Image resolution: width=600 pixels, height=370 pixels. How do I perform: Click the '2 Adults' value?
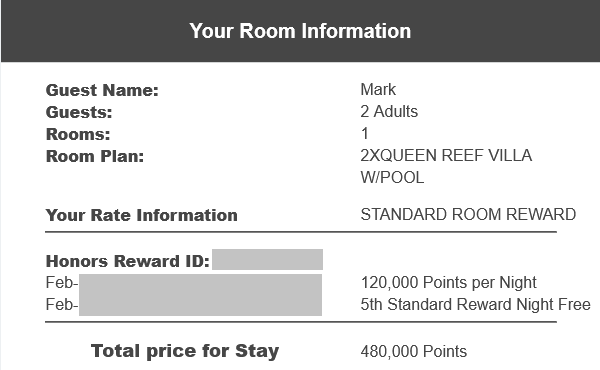(389, 111)
